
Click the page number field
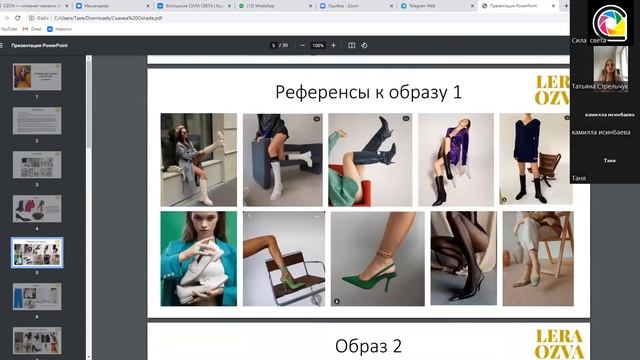pyautogui.click(x=273, y=45)
